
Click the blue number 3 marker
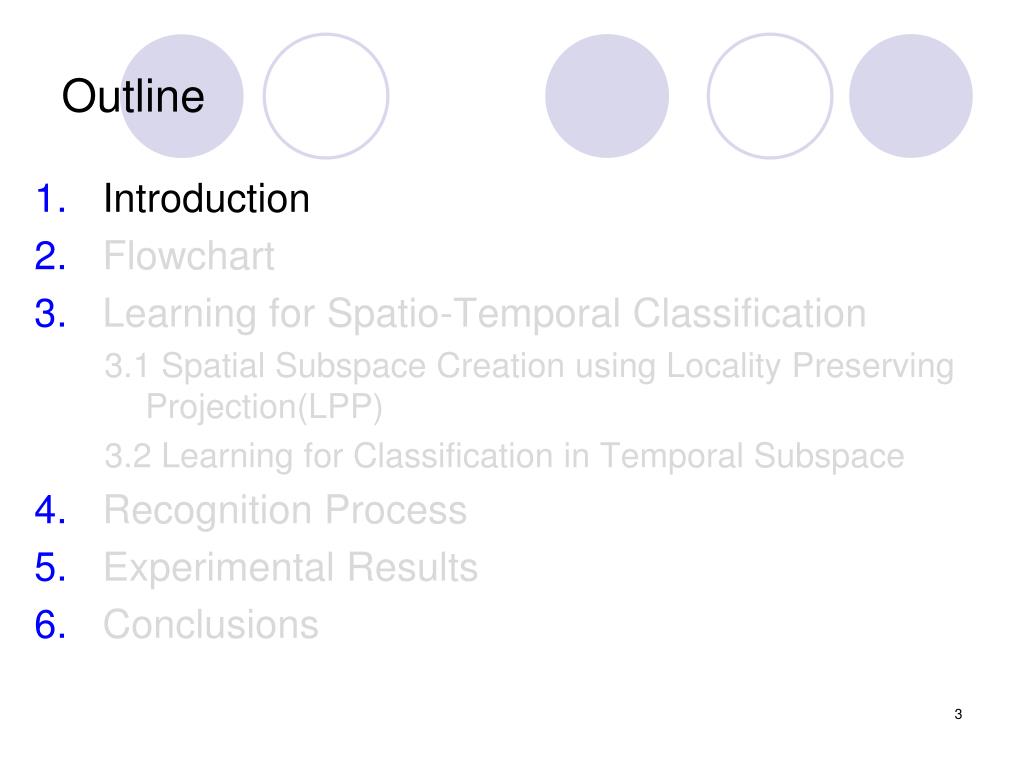click(x=50, y=313)
